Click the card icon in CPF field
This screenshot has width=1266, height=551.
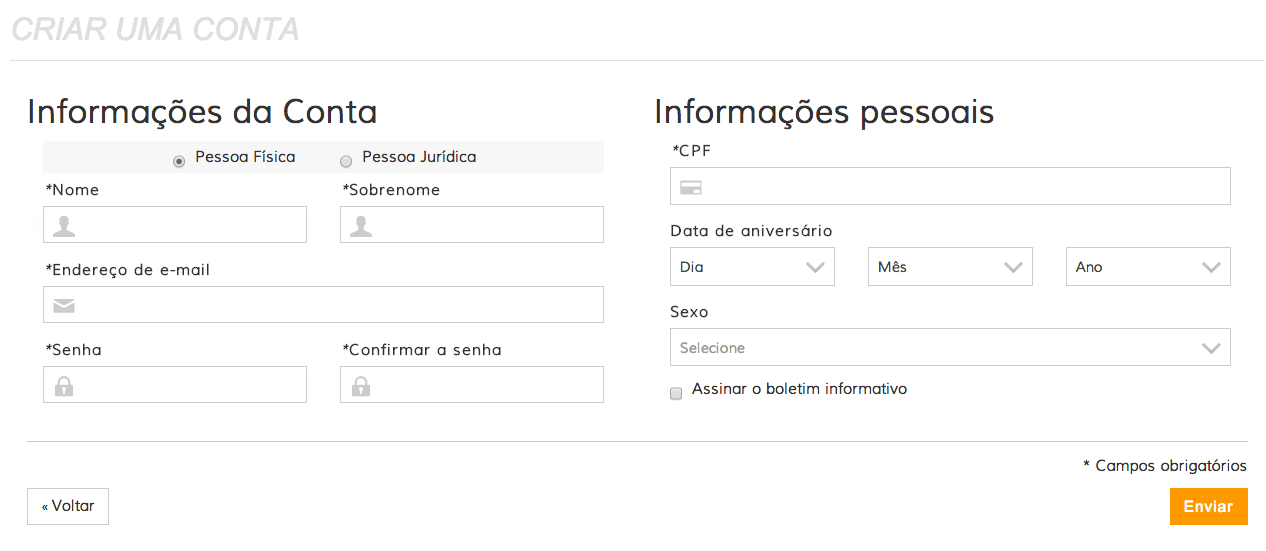click(690, 187)
